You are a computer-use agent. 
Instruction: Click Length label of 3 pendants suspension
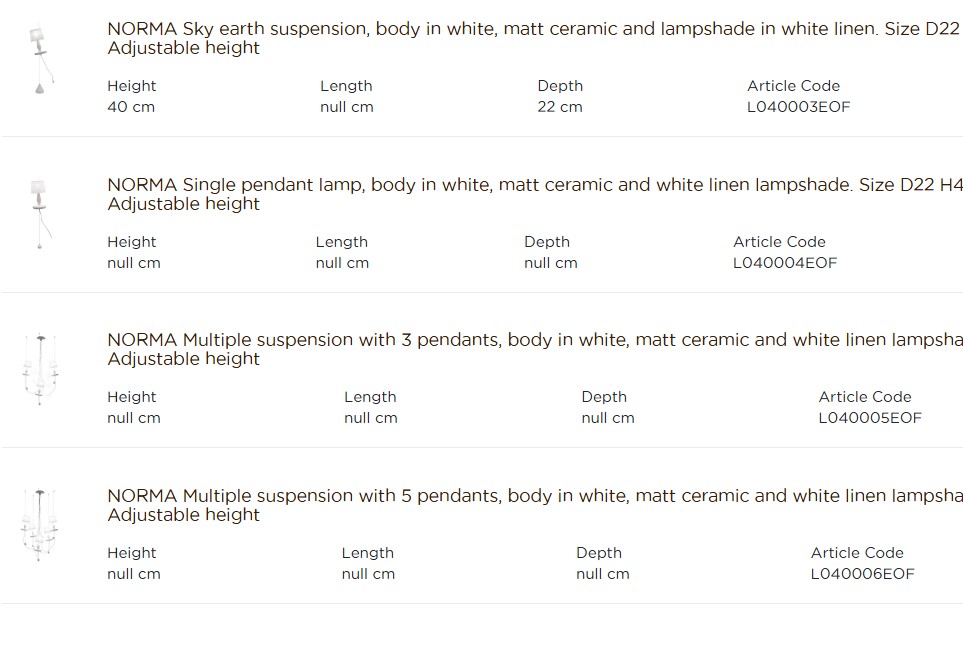(x=370, y=397)
